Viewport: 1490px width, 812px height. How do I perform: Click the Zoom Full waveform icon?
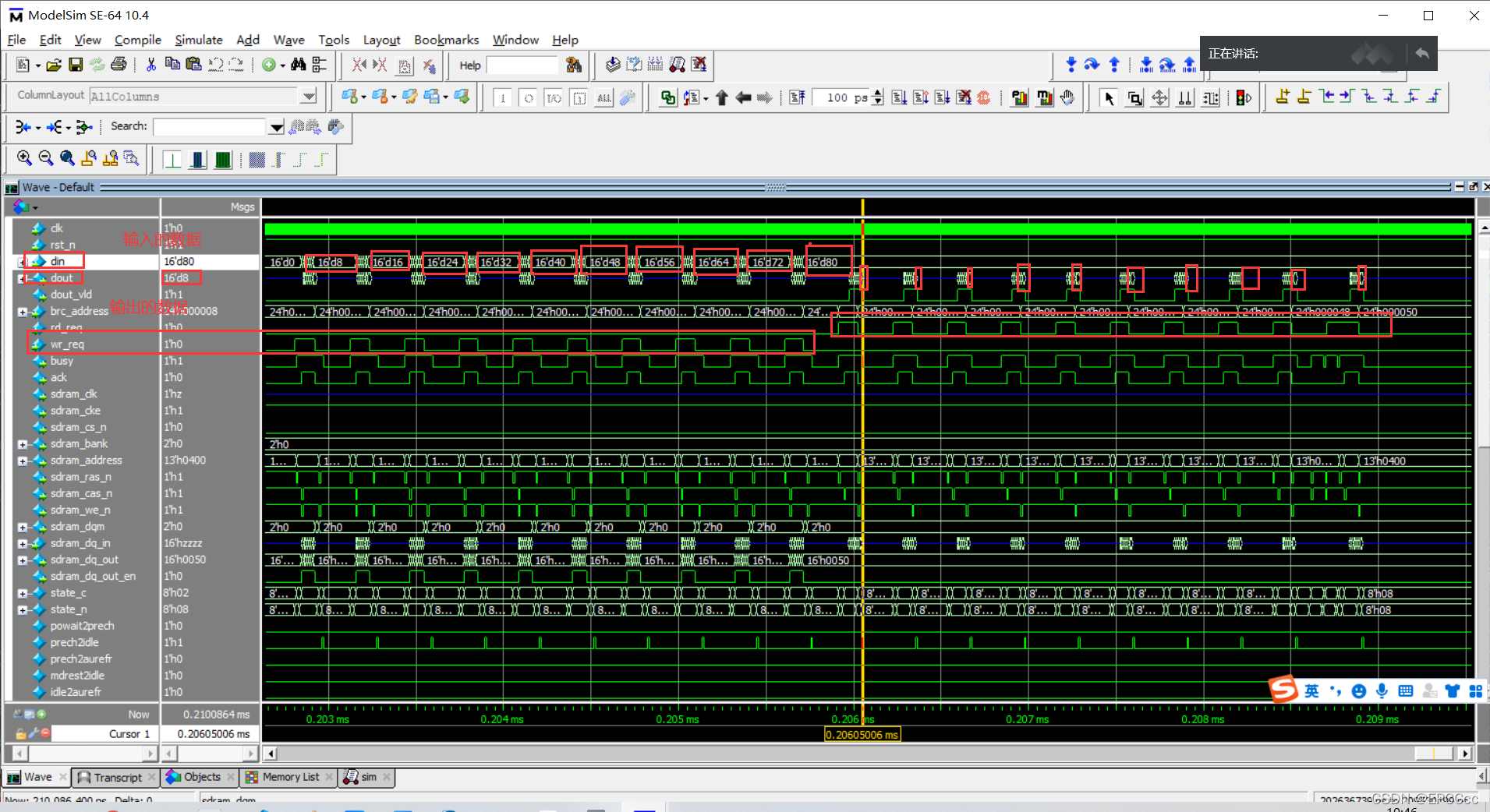(x=67, y=158)
